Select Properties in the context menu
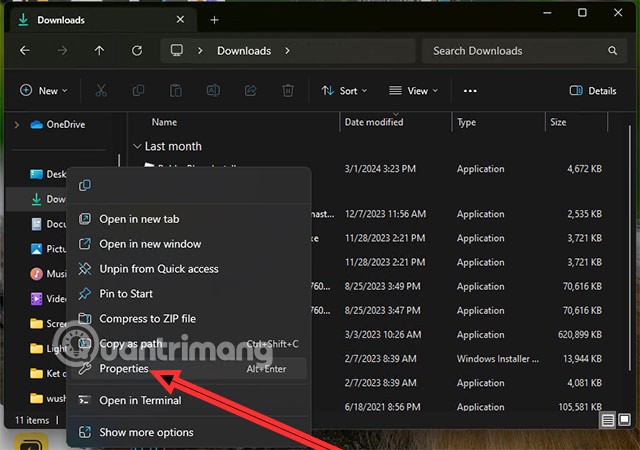640x450 pixels. coord(124,369)
